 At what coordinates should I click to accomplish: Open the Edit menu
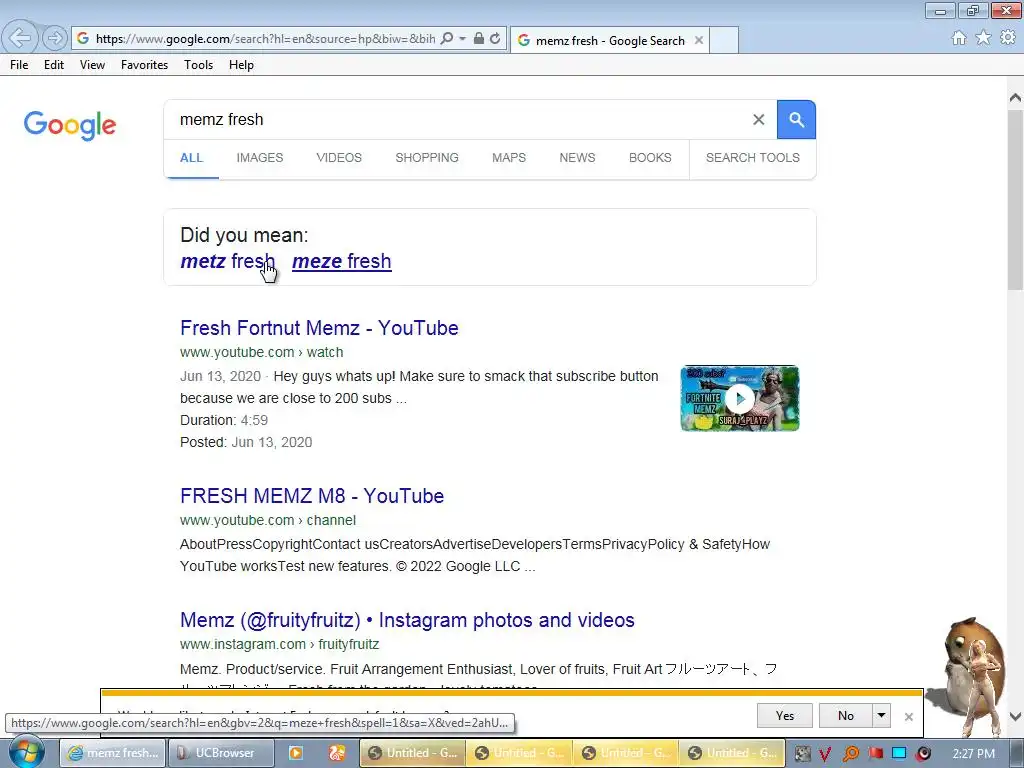tap(54, 65)
